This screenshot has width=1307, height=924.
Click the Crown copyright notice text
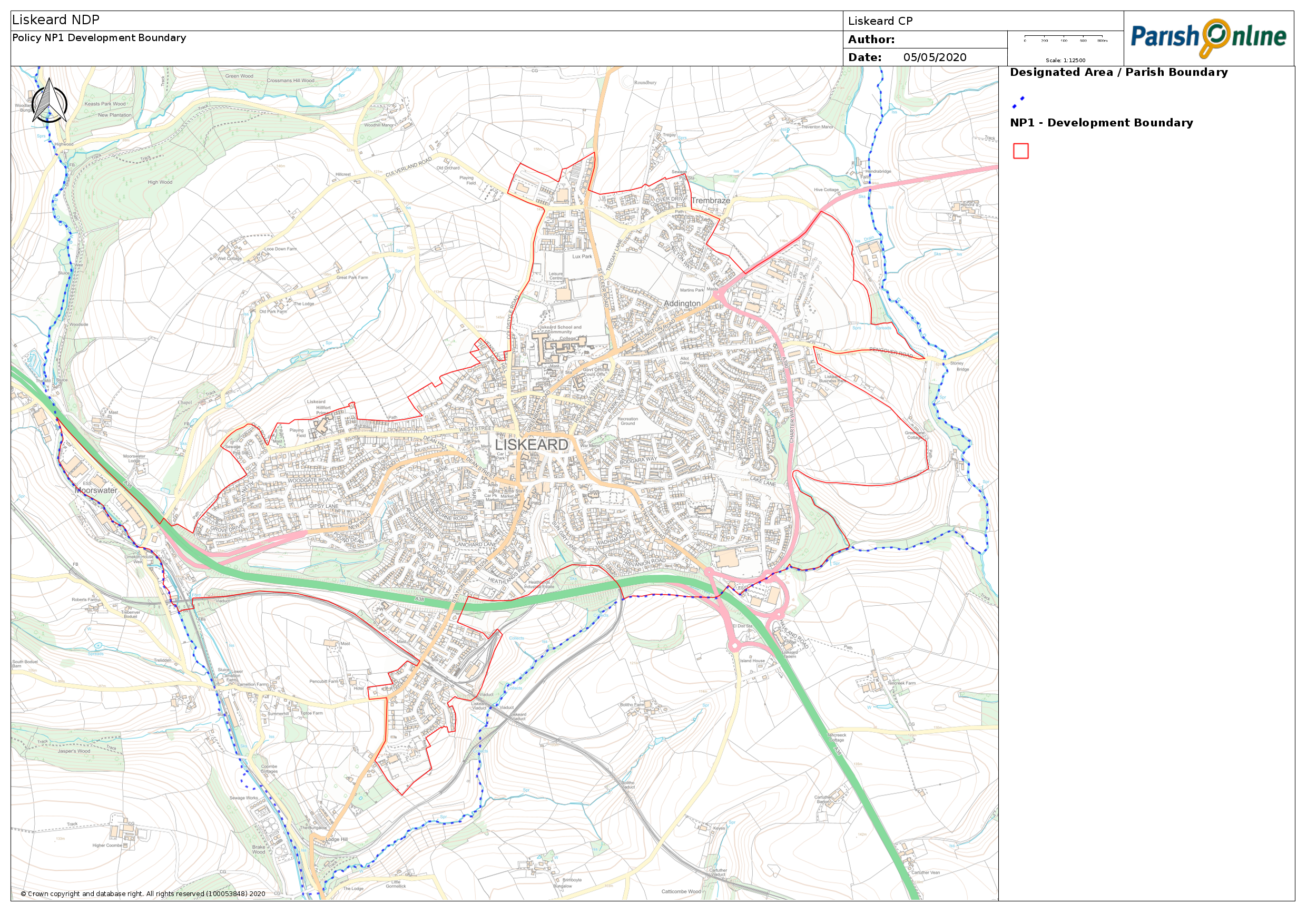point(143,893)
